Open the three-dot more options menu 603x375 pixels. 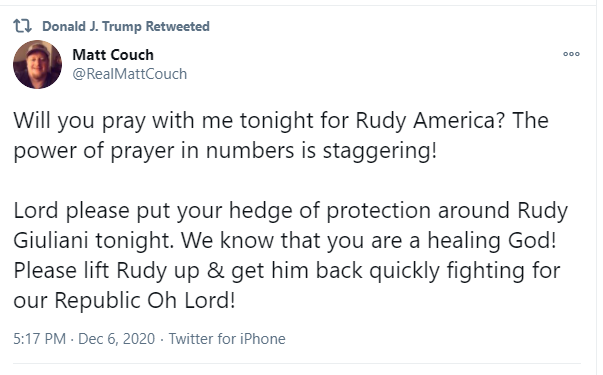tap(571, 54)
